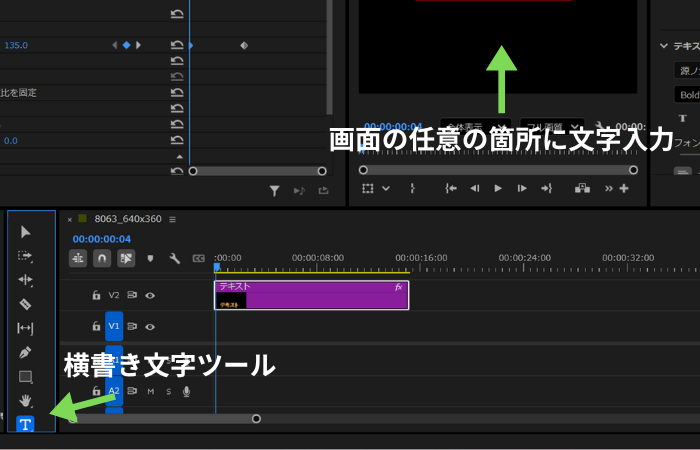Reset parameter in the 比を固定 row
The width and height of the screenshot is (700, 450).
[177, 93]
